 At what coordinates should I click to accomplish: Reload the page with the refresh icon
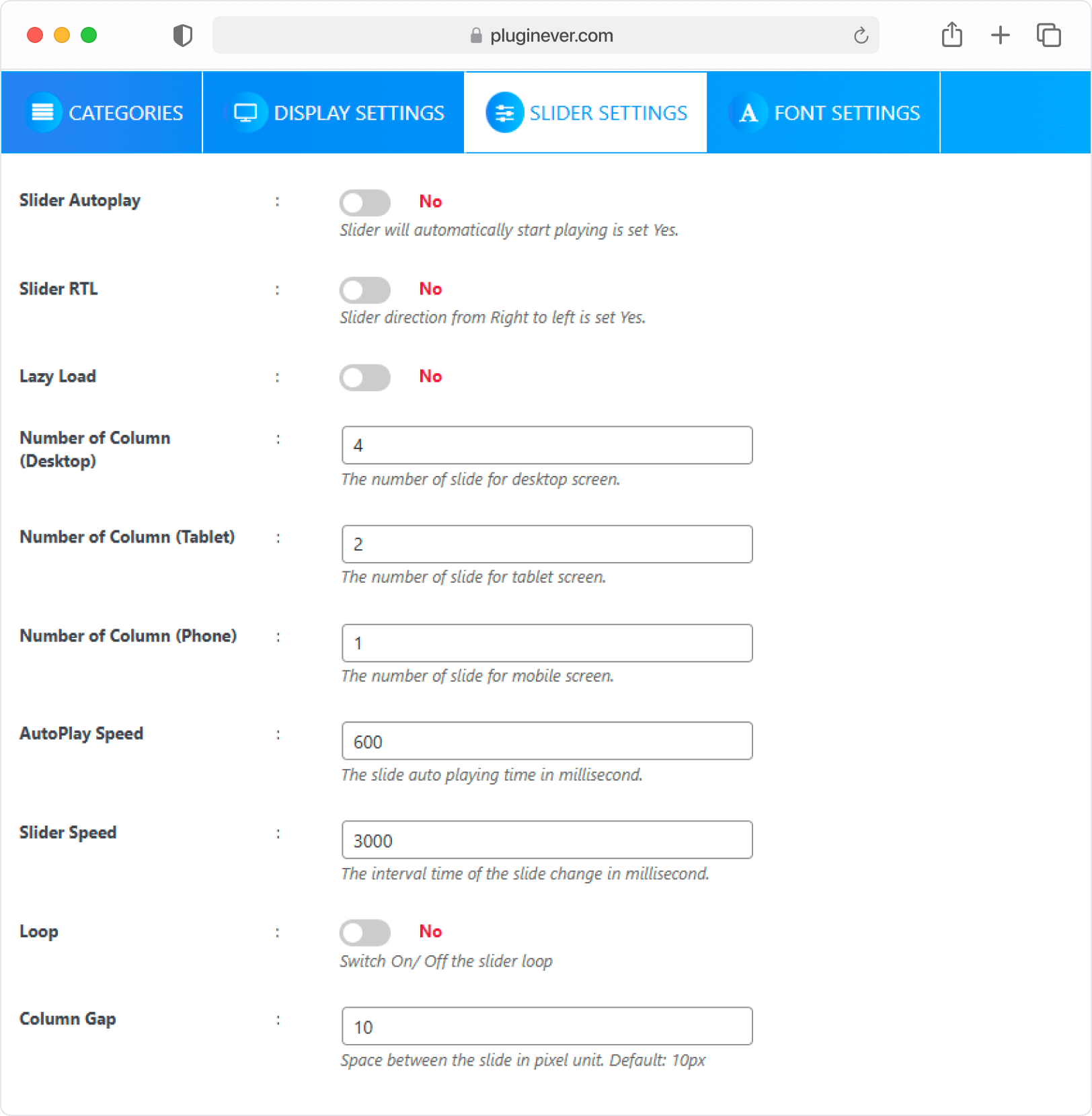point(861,35)
